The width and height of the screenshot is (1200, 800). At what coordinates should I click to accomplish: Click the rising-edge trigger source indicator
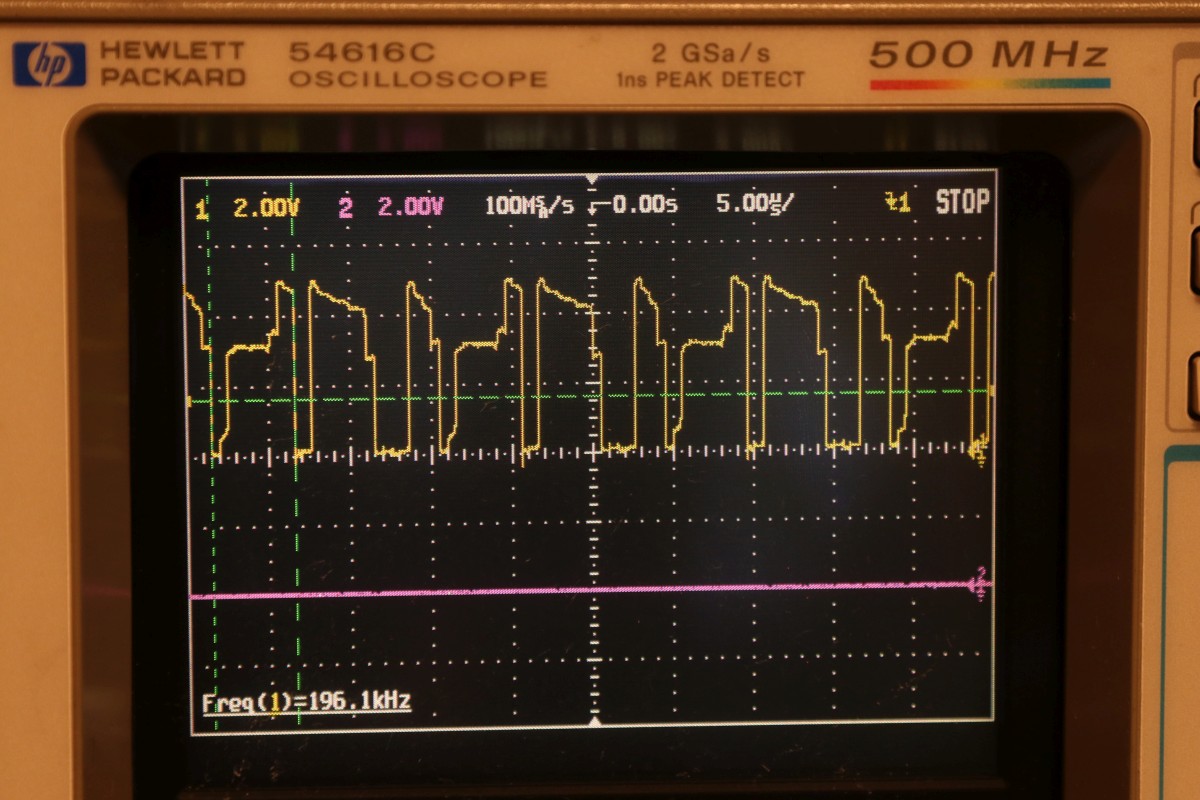click(x=897, y=204)
